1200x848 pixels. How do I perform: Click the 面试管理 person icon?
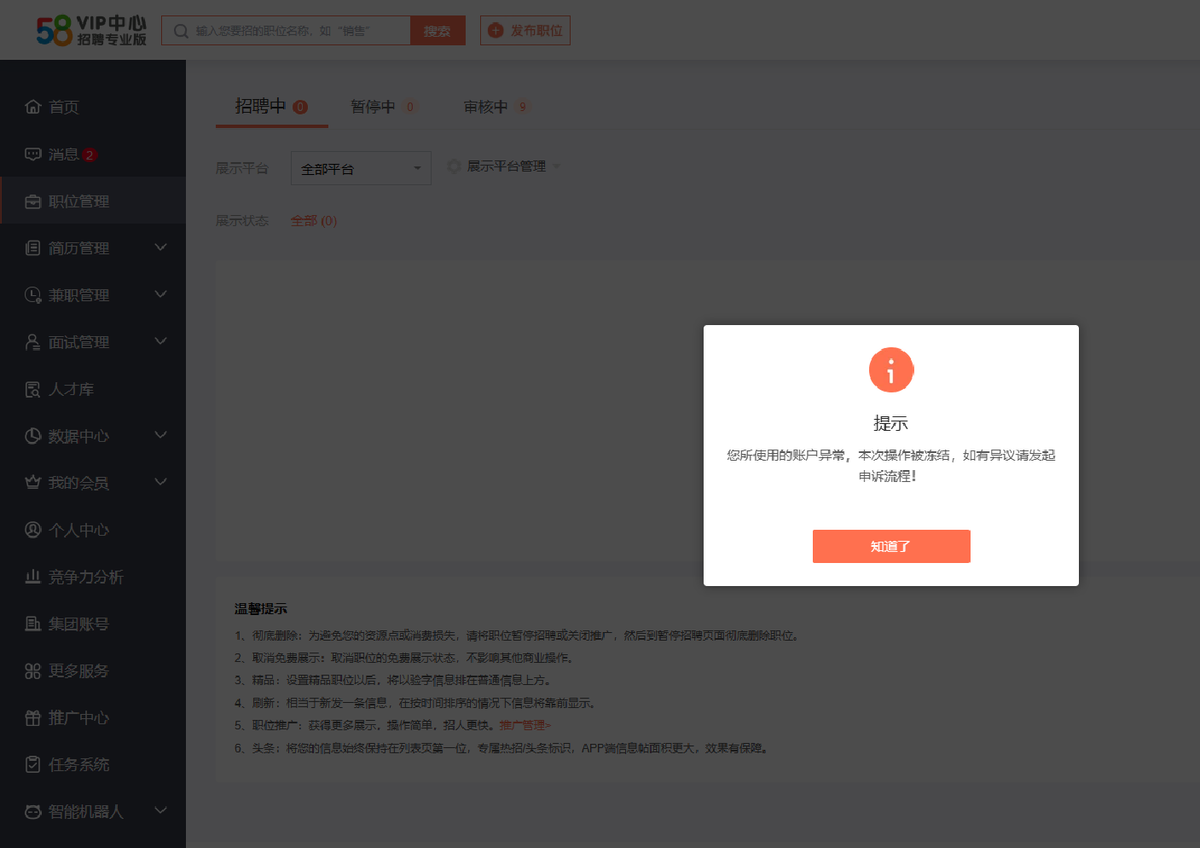[33, 342]
